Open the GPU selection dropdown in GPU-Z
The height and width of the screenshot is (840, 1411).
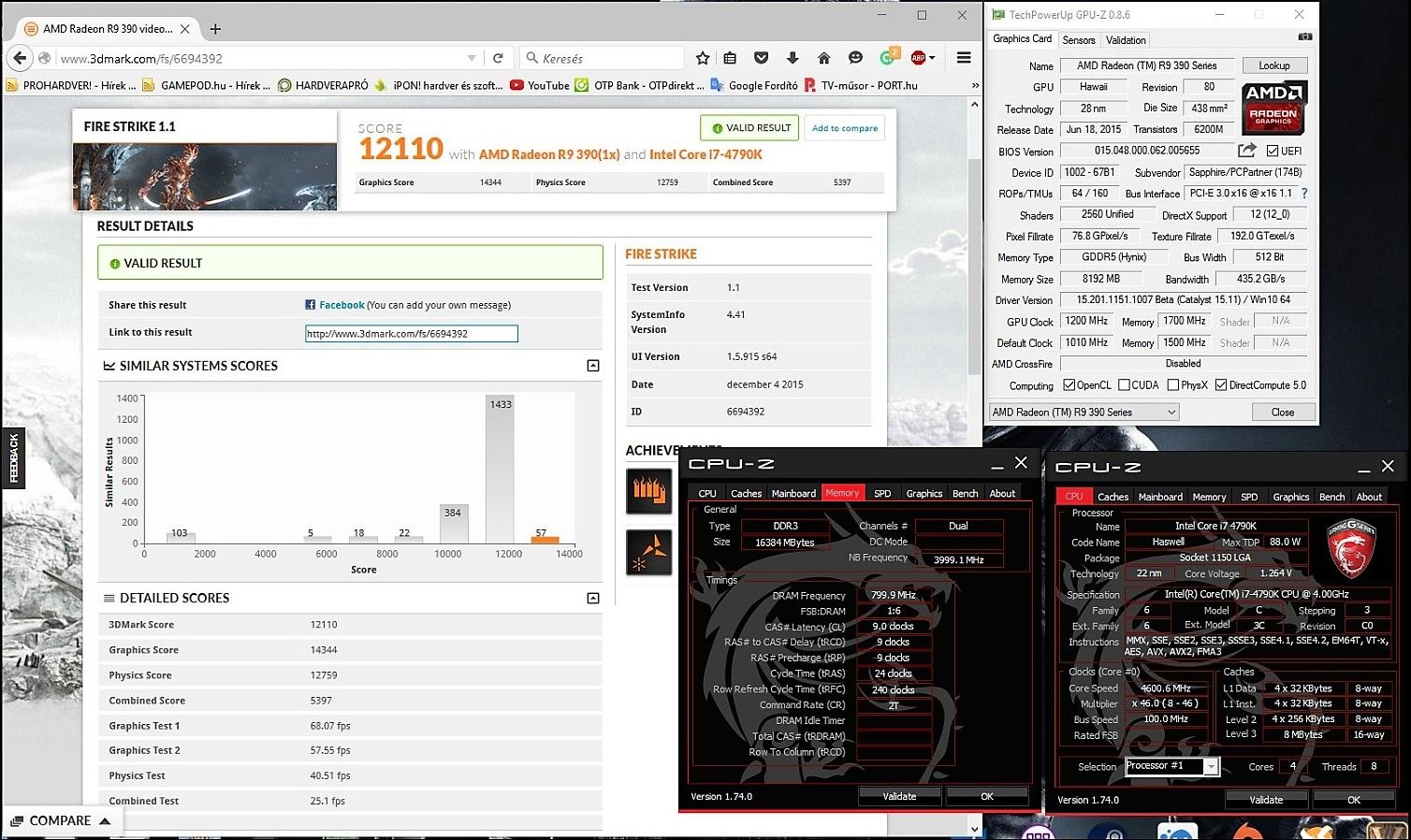coord(1084,412)
